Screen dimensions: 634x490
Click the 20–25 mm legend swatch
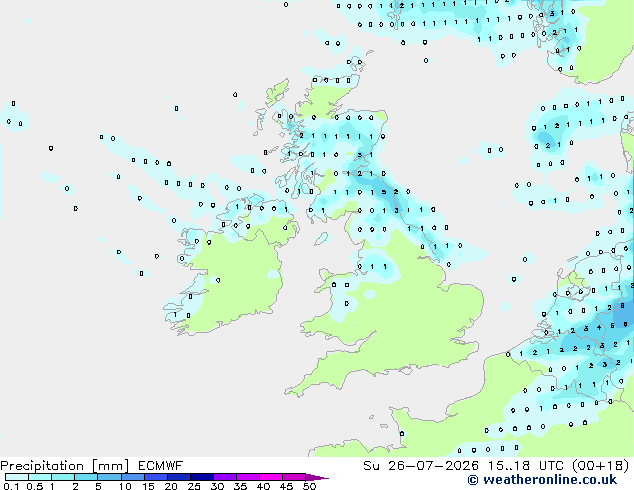[x=179, y=477]
